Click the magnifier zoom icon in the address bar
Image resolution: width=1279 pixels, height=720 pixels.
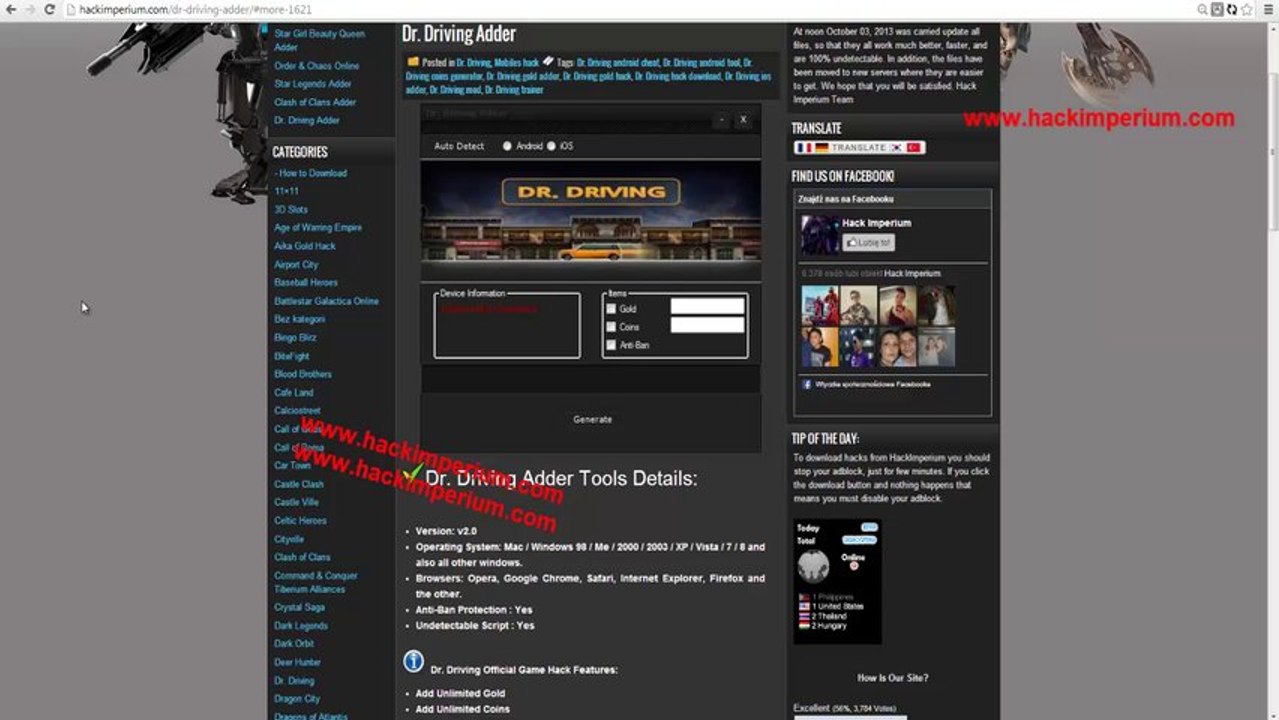click(1202, 9)
